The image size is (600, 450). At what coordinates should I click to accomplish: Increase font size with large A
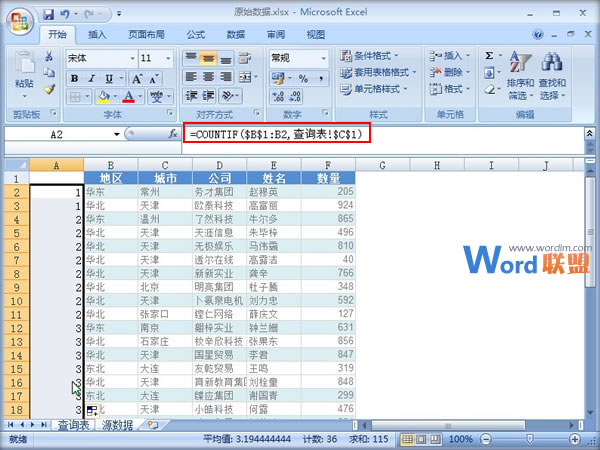(136, 79)
